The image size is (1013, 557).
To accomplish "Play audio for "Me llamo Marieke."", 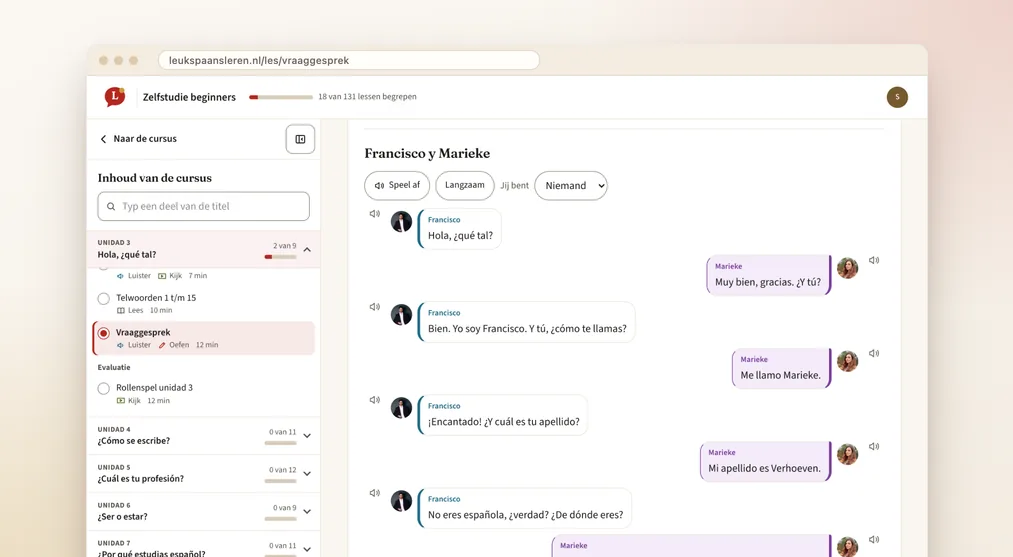I will coord(874,353).
